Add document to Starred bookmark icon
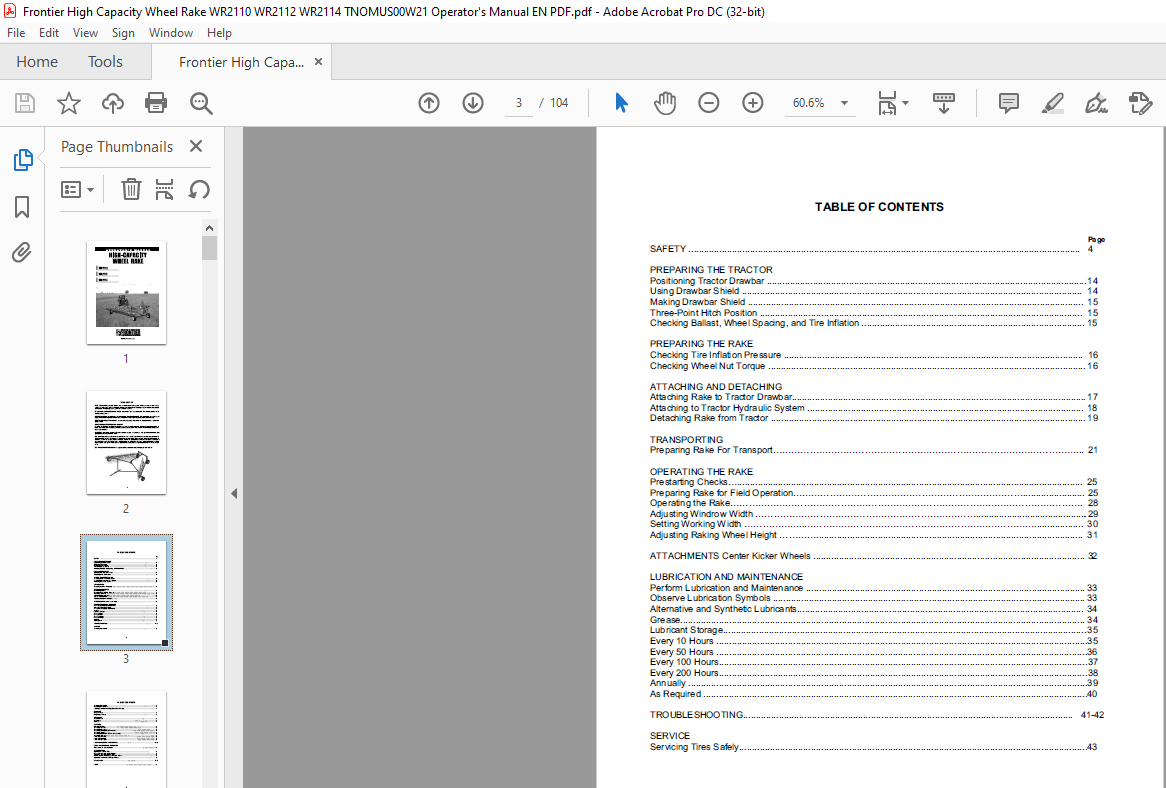 (68, 103)
